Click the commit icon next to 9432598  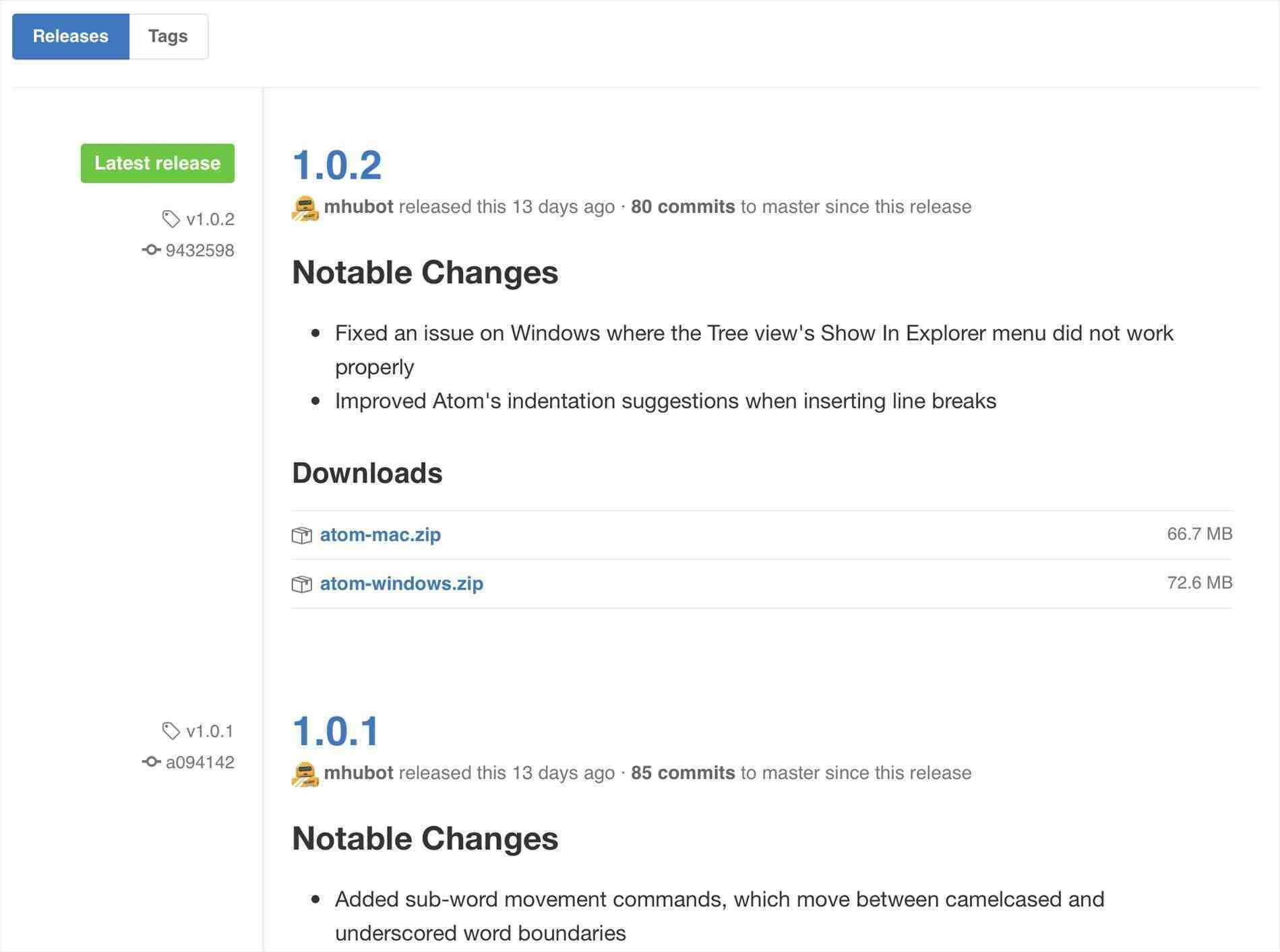(x=151, y=250)
